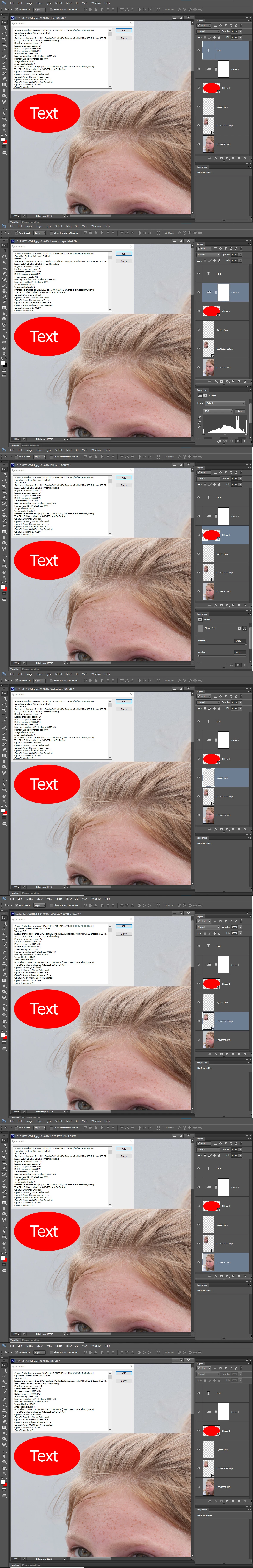Screen dimensions: 253x1568
Task: Open RGB channel dropdown in Levels properties panel
Action: click(x=218, y=412)
